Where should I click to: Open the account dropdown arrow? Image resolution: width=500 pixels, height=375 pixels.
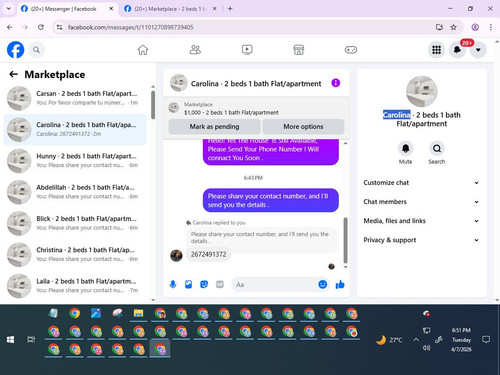[478, 50]
